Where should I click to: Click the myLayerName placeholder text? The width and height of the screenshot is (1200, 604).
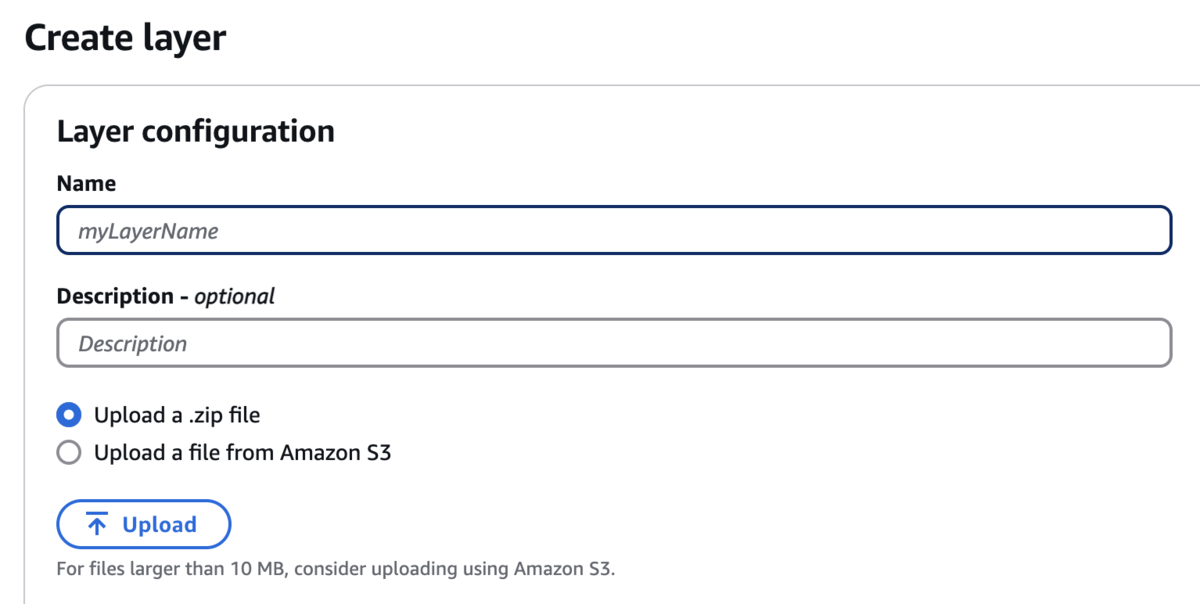148,231
